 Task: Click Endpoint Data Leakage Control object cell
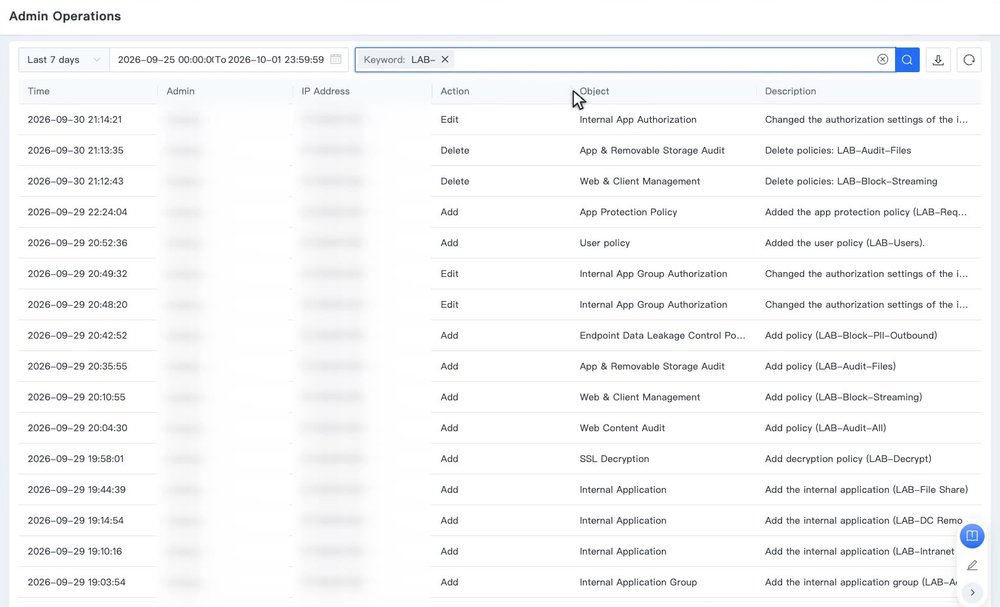point(662,335)
